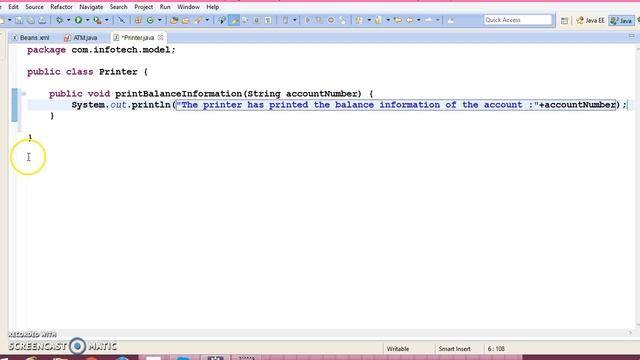Screen dimensions: 640x360
Task: Open the Back history dropdown arrow
Action: coord(418,20)
